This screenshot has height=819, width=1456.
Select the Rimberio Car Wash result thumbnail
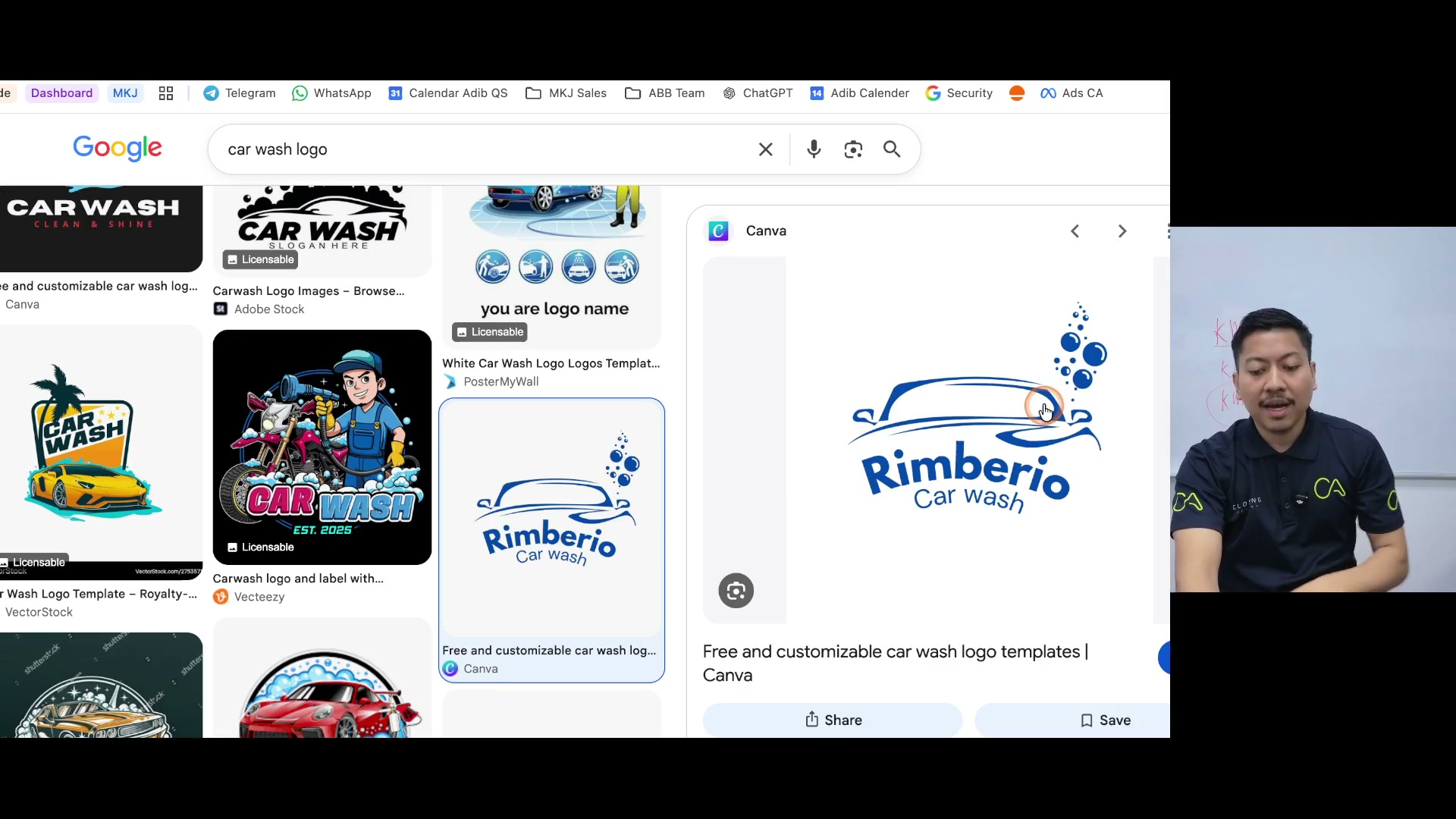click(x=551, y=519)
